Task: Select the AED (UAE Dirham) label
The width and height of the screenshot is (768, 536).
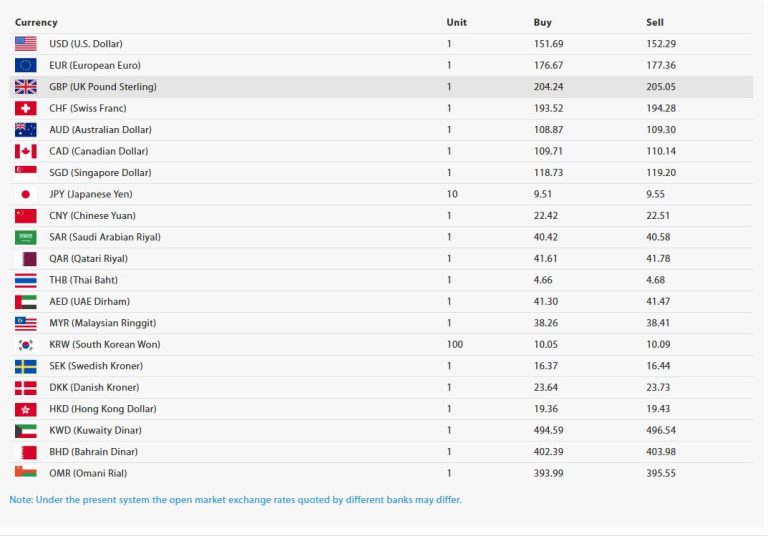Action: point(90,301)
